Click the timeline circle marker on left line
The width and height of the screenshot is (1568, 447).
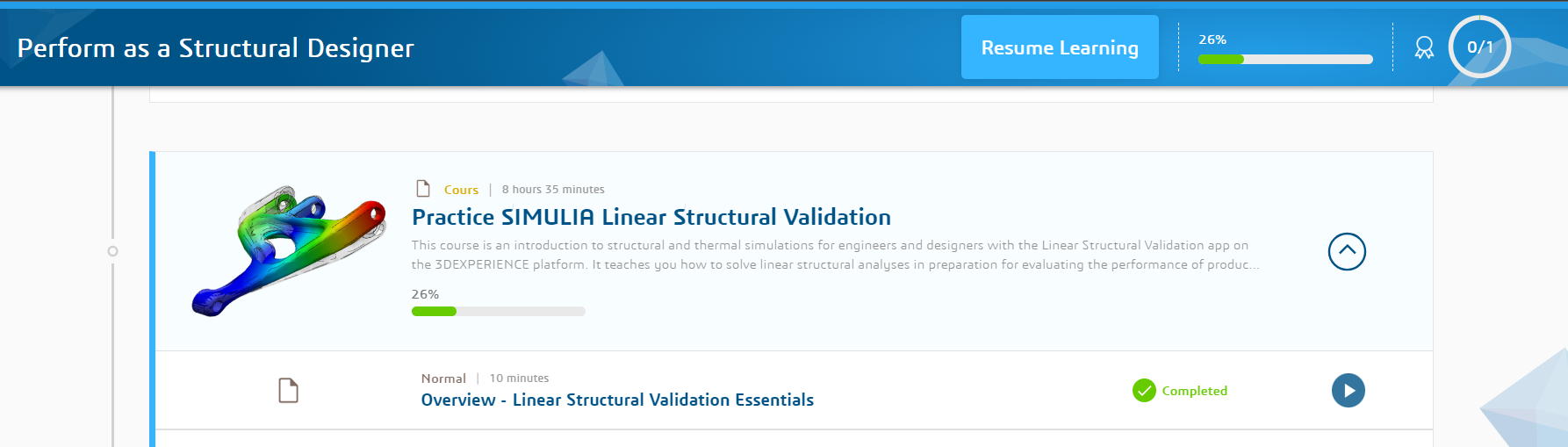[112, 251]
